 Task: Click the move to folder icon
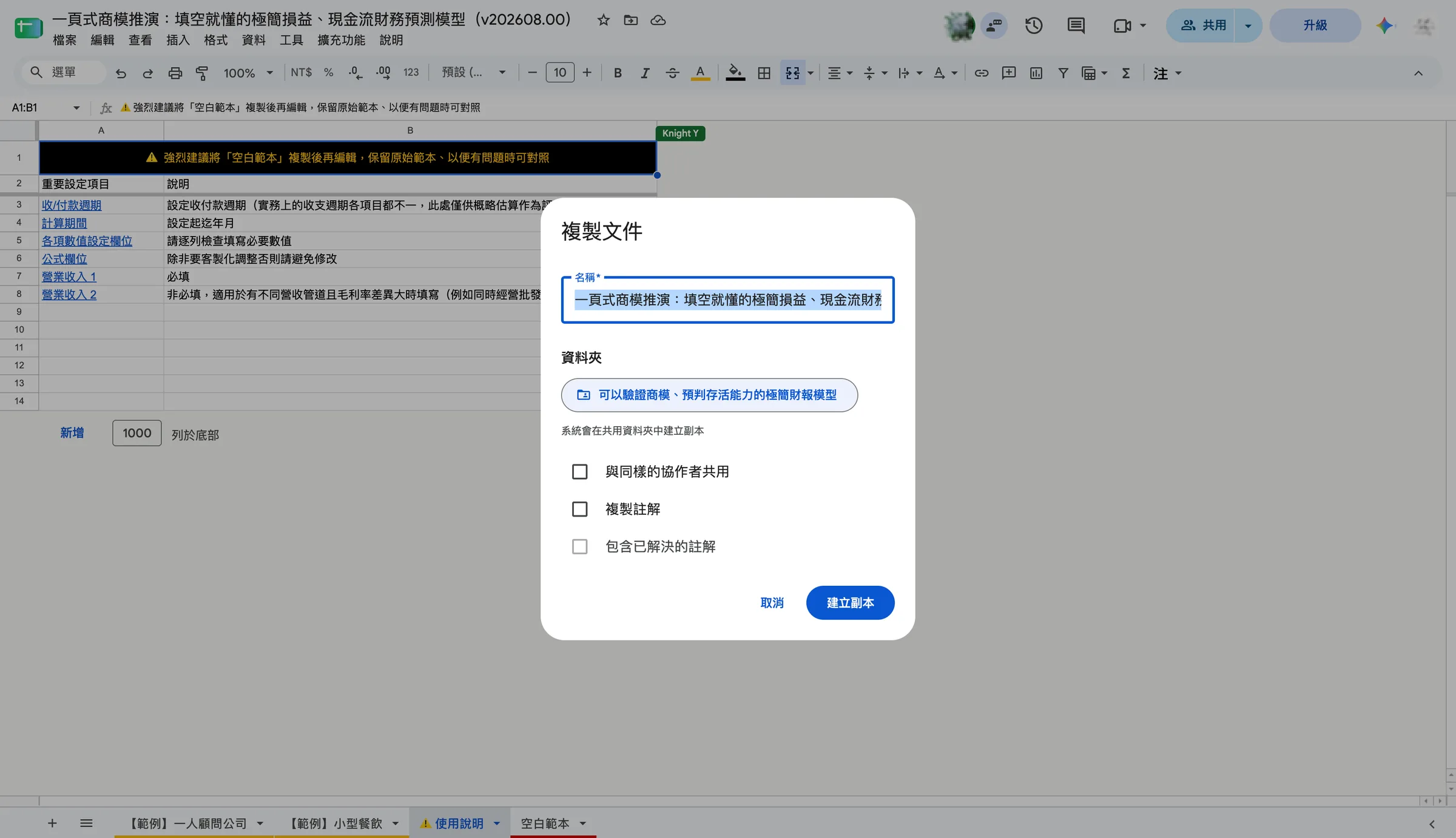tap(631, 20)
